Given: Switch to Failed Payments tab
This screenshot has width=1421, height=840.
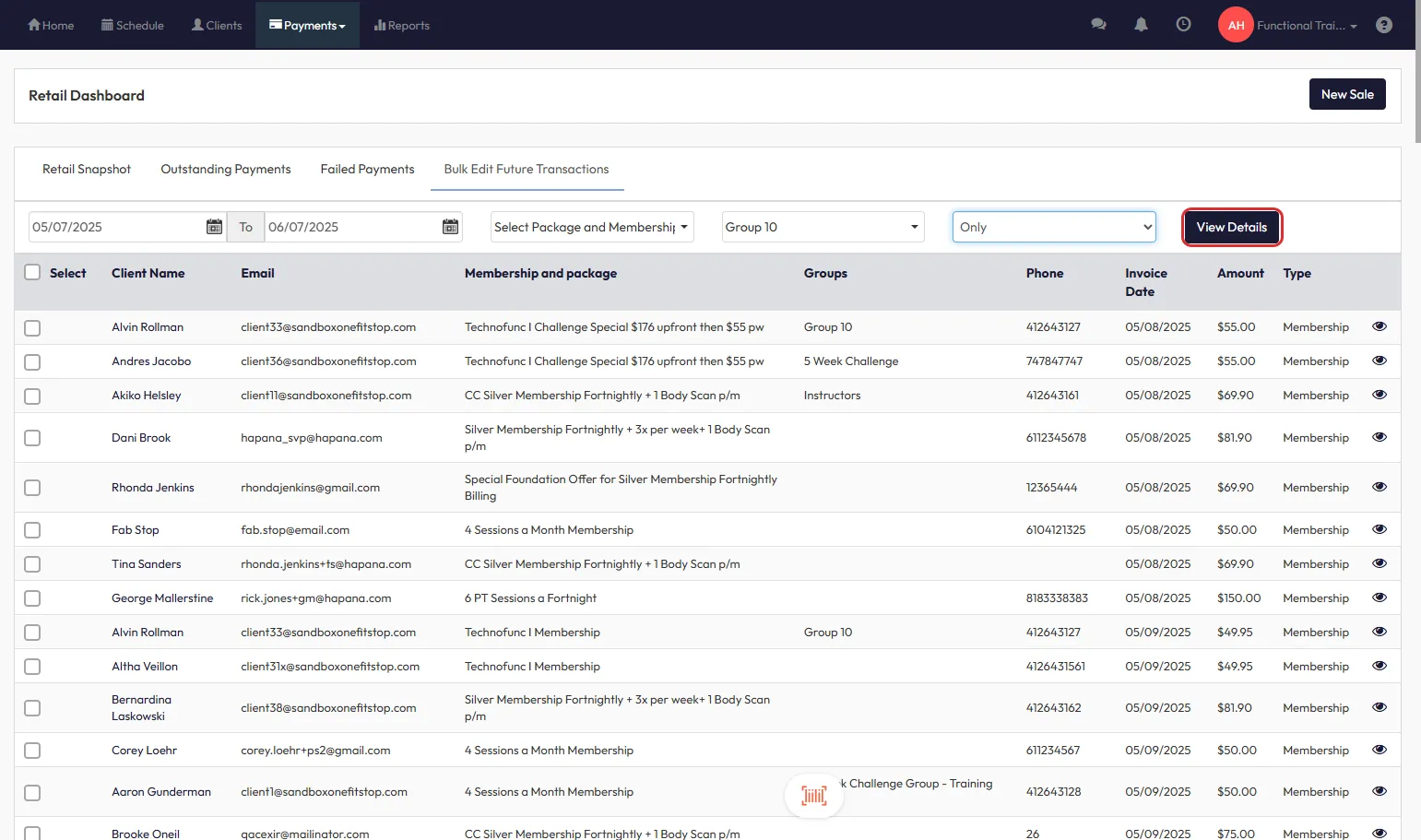Looking at the screenshot, I should (367, 170).
